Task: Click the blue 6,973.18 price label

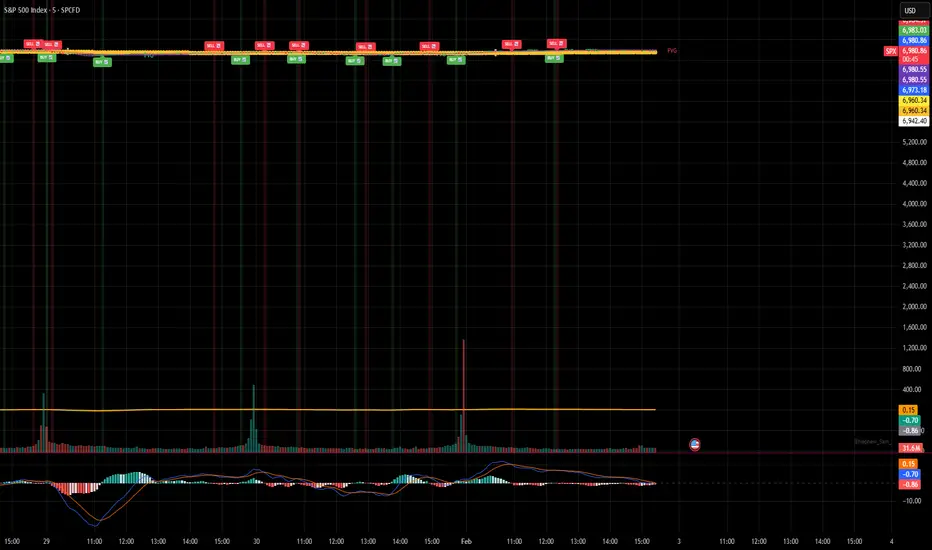Action: [914, 90]
